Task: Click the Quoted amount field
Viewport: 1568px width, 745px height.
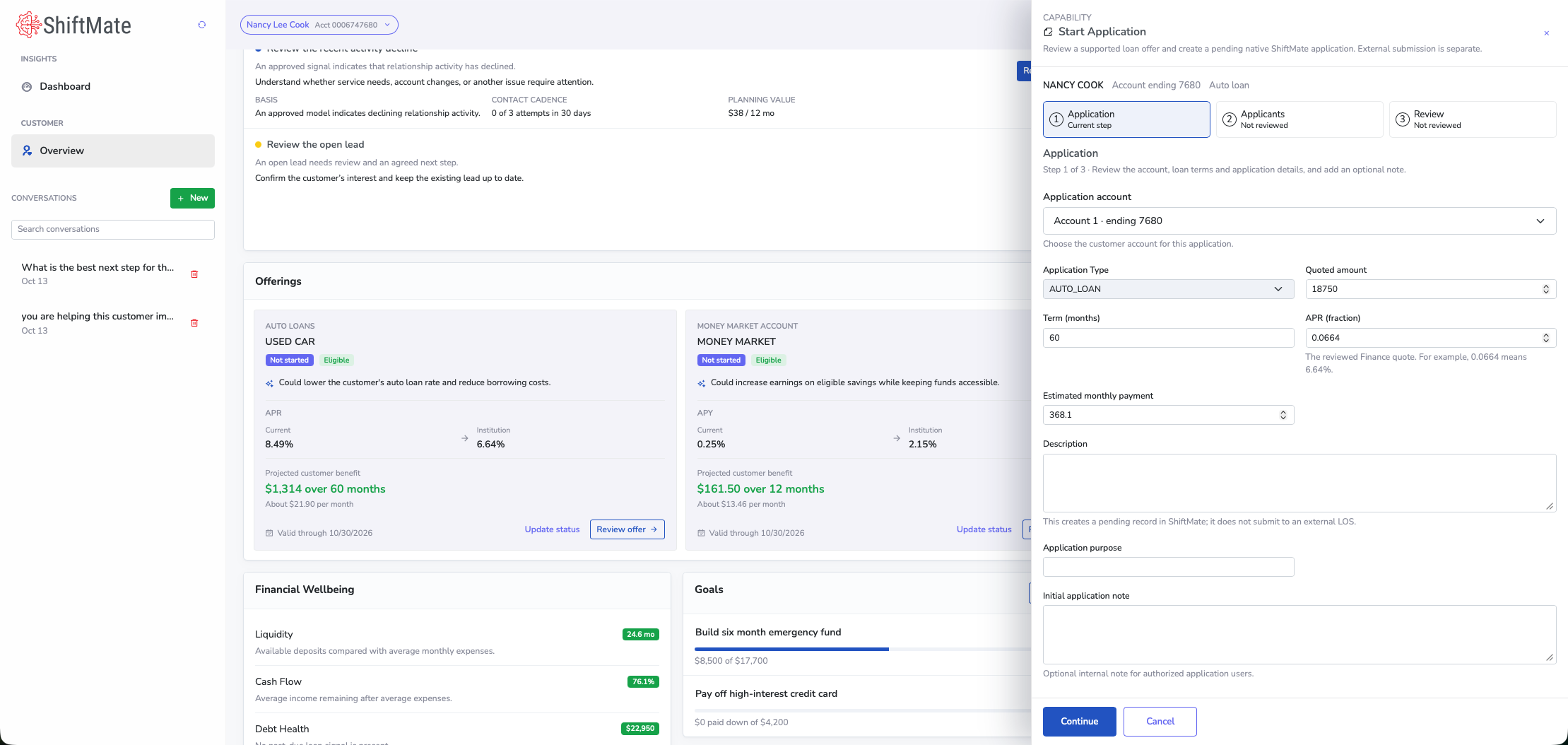Action: pyautogui.click(x=1430, y=289)
